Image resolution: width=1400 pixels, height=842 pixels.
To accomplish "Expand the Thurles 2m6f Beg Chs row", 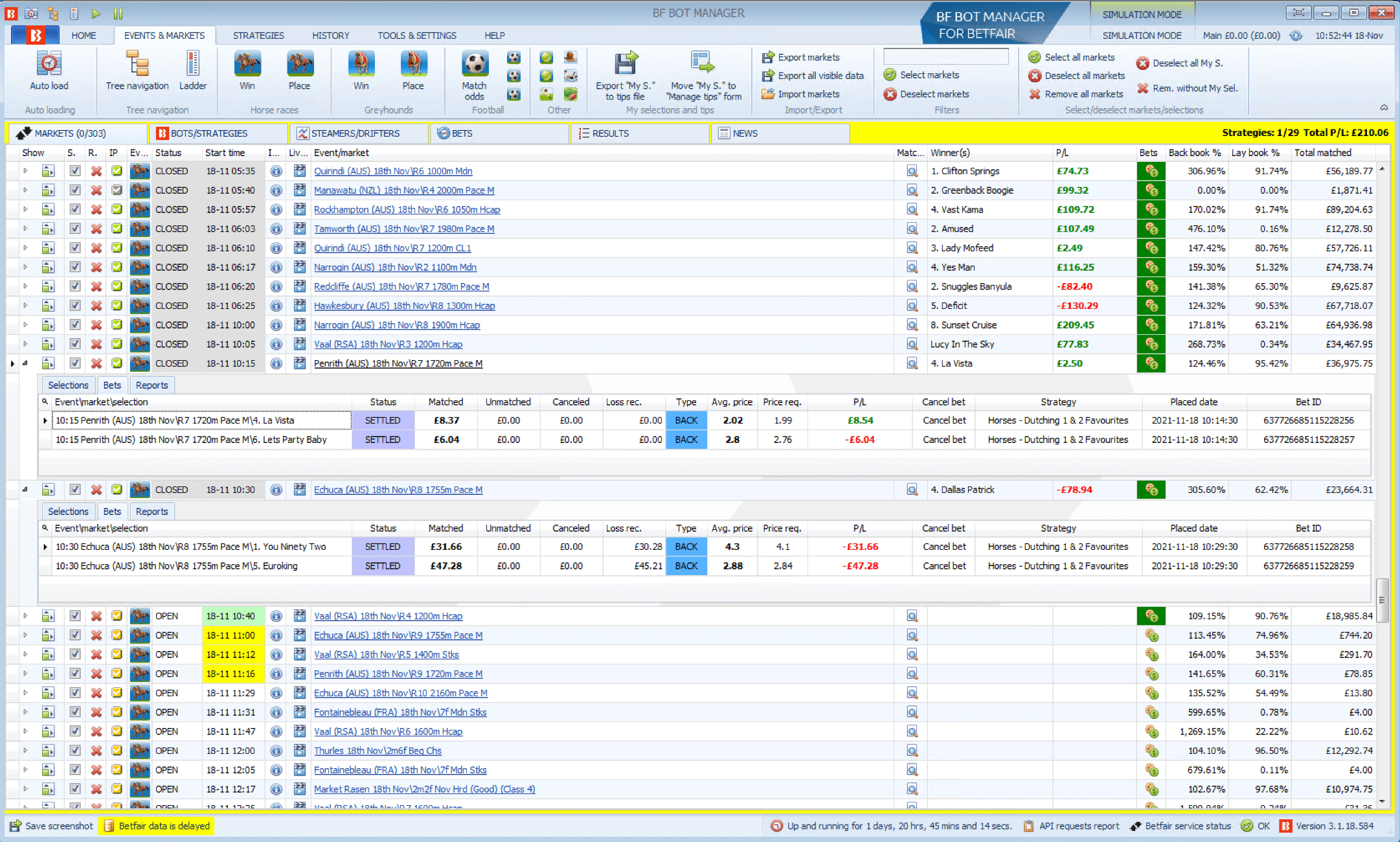I will tap(25, 751).
